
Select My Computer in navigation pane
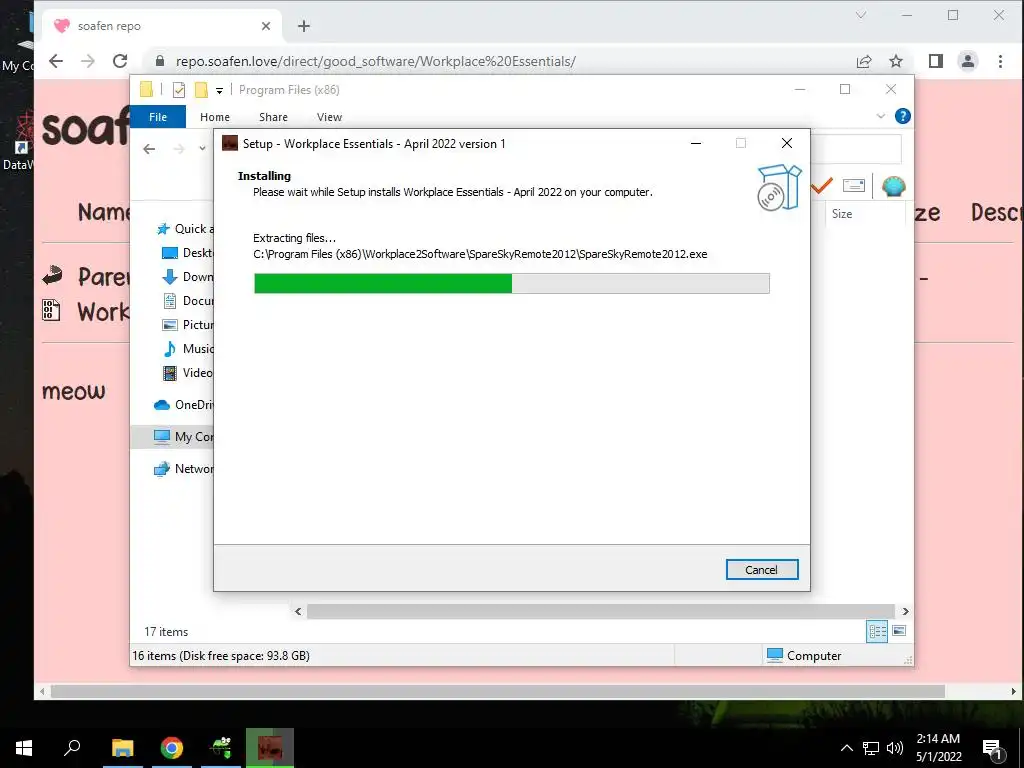[x=172, y=437]
